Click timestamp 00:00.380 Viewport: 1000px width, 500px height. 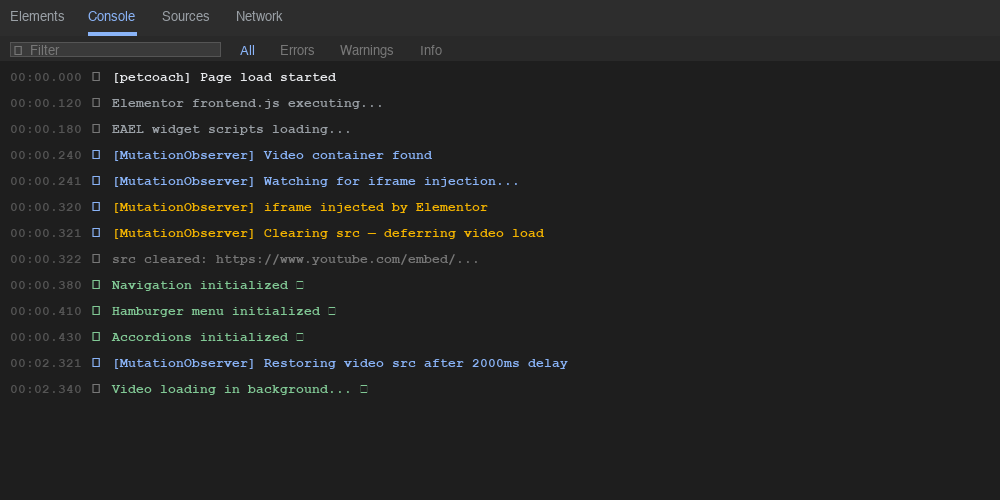(46, 286)
